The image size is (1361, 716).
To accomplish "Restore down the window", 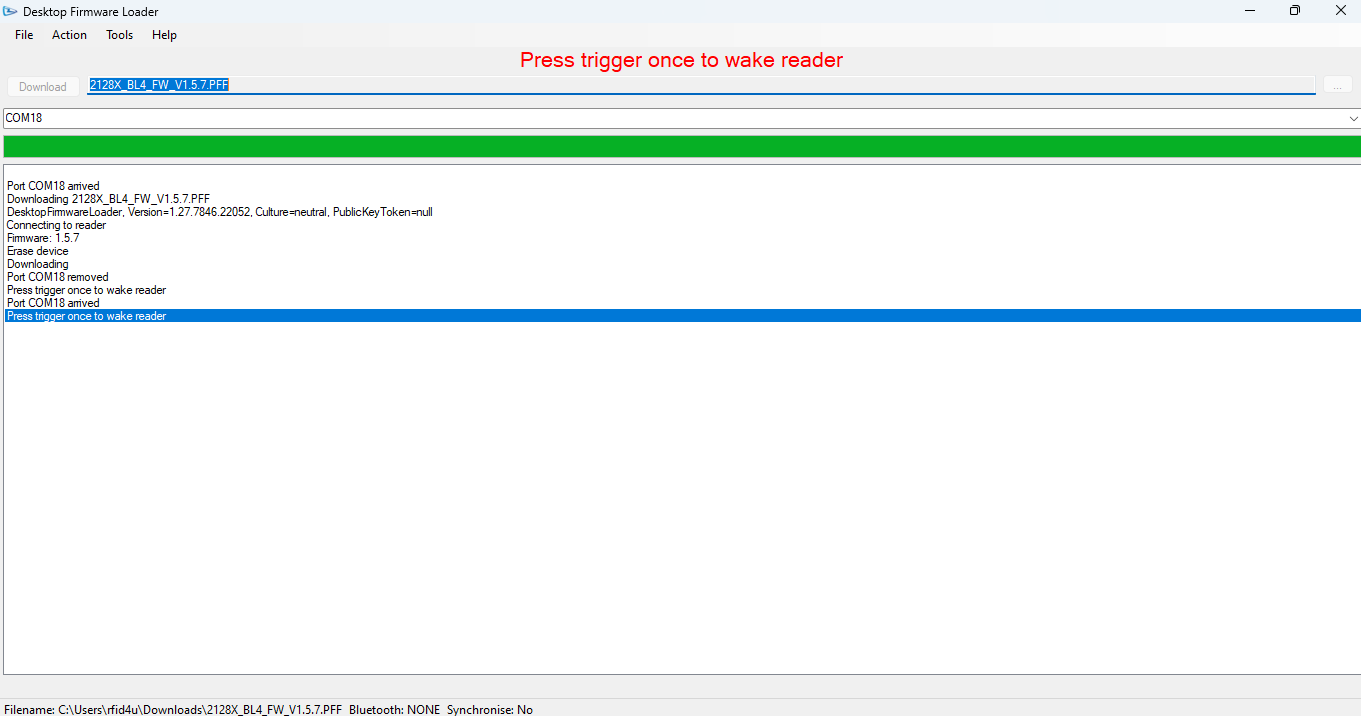I will pos(1295,10).
